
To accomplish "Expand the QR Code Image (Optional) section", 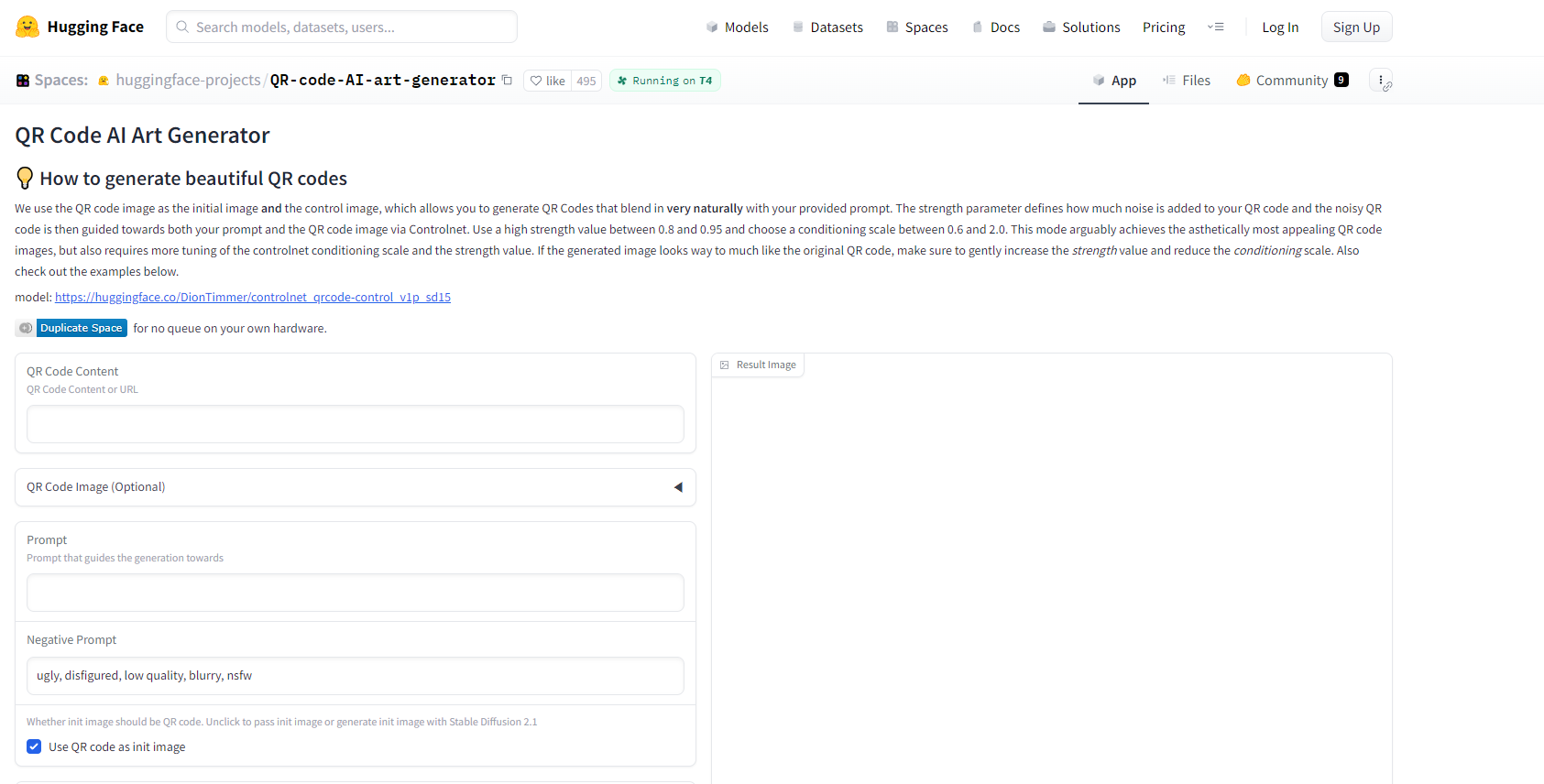I will click(x=356, y=487).
